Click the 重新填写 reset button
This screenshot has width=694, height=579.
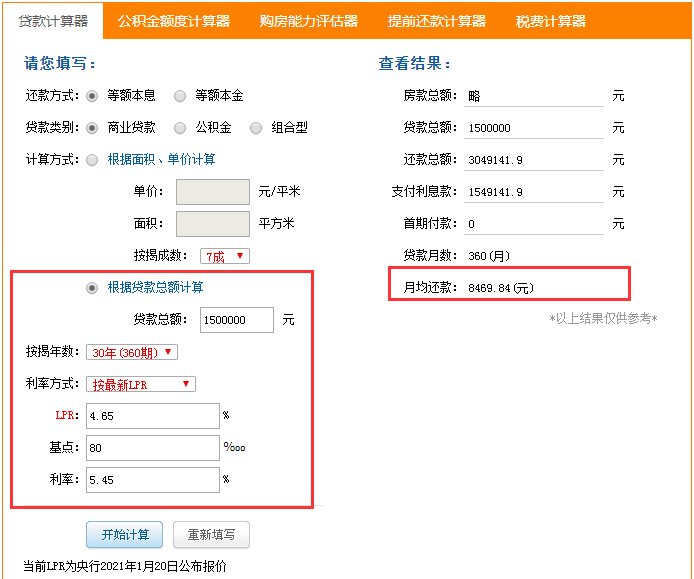coord(212,534)
